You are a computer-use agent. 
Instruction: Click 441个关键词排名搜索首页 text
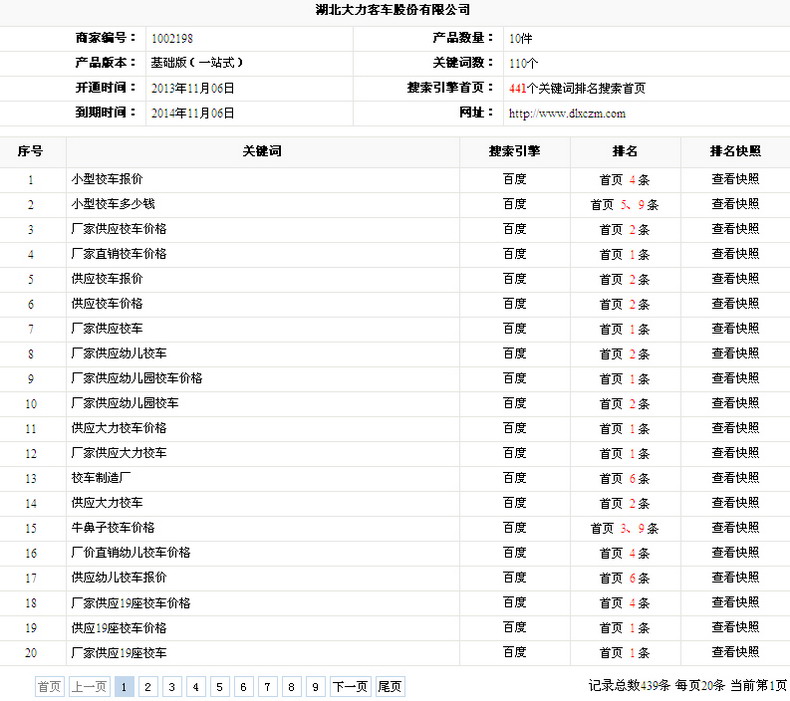point(577,89)
